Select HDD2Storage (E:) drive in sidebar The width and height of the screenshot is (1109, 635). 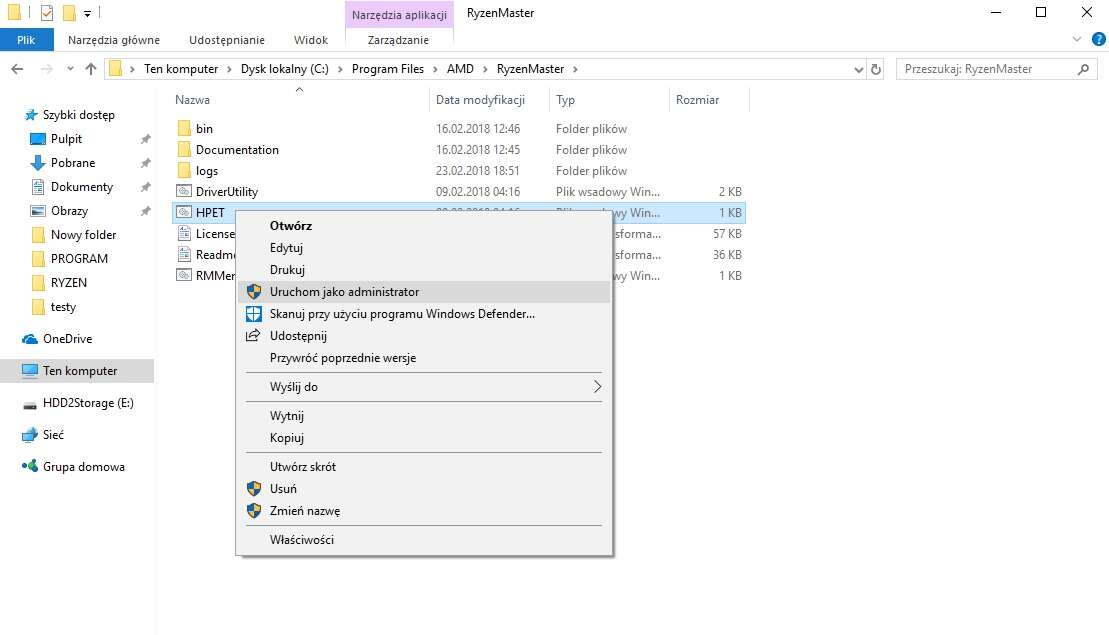pos(88,403)
